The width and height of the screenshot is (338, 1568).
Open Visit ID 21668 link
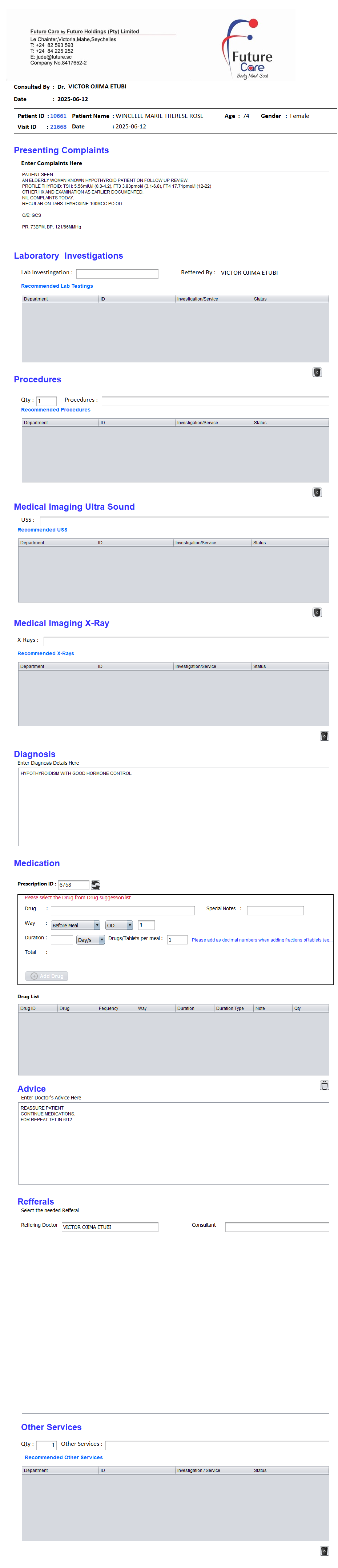(x=59, y=127)
